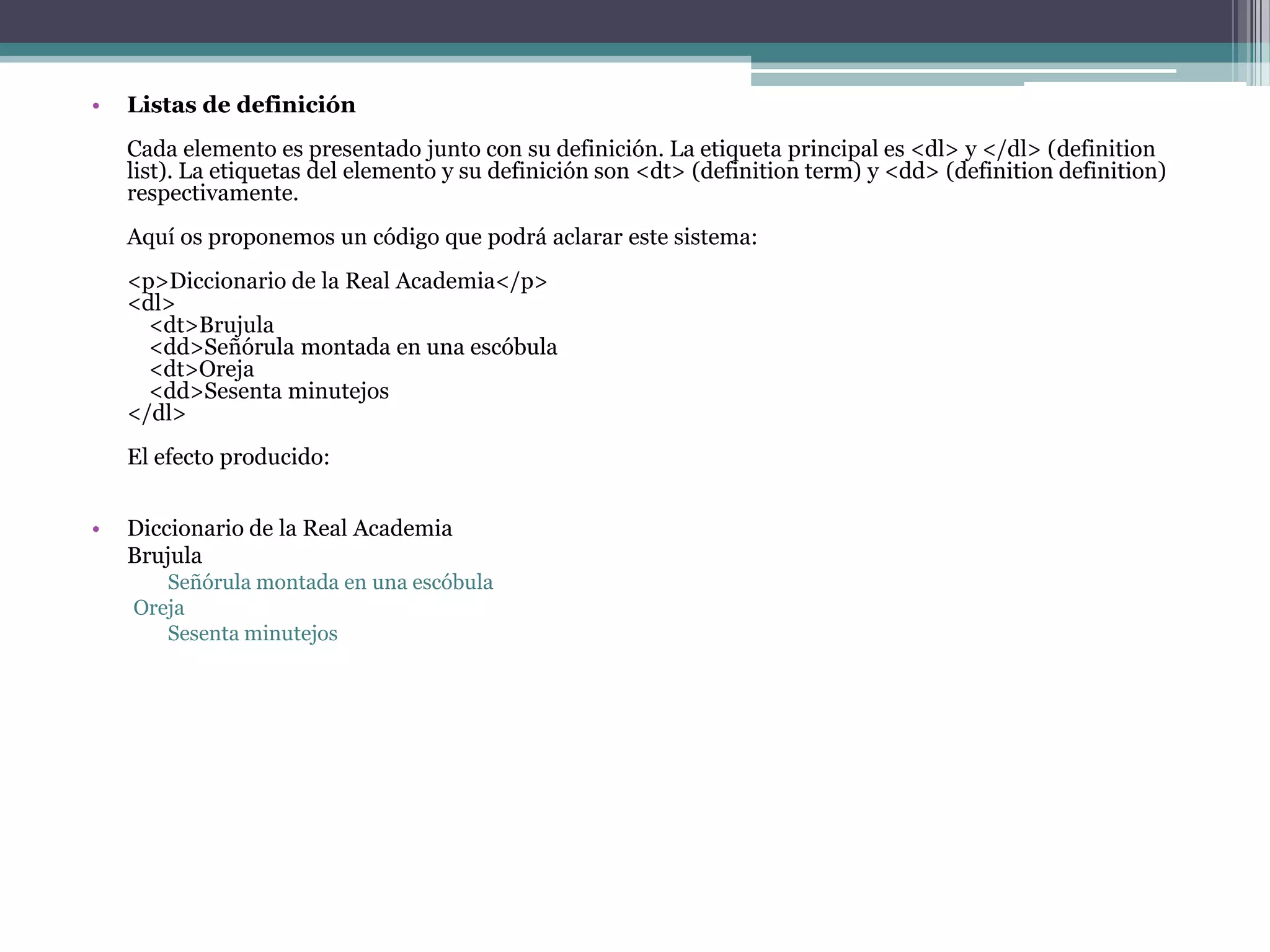
Task: Click the bulleted result 'Diccionario de la Real Academia'
Action: pos(290,529)
